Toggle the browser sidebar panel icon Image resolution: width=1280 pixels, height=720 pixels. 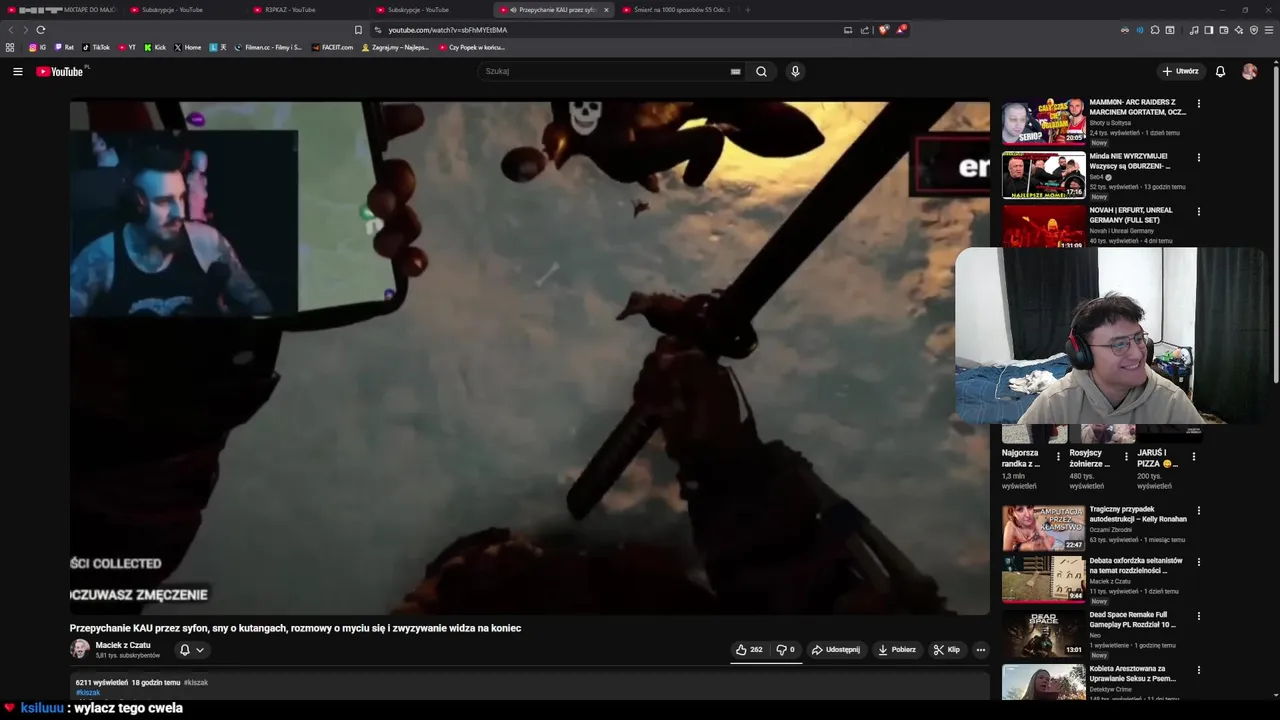coord(1209,30)
